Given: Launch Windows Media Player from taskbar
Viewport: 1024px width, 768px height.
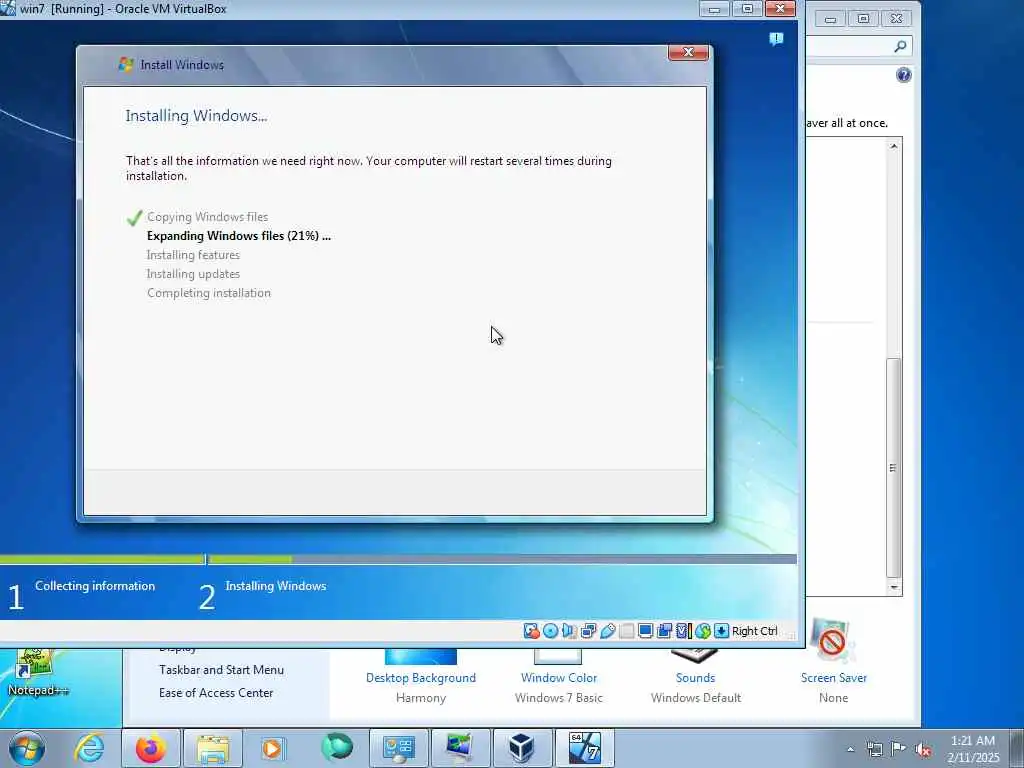Looking at the screenshot, I should (272, 748).
